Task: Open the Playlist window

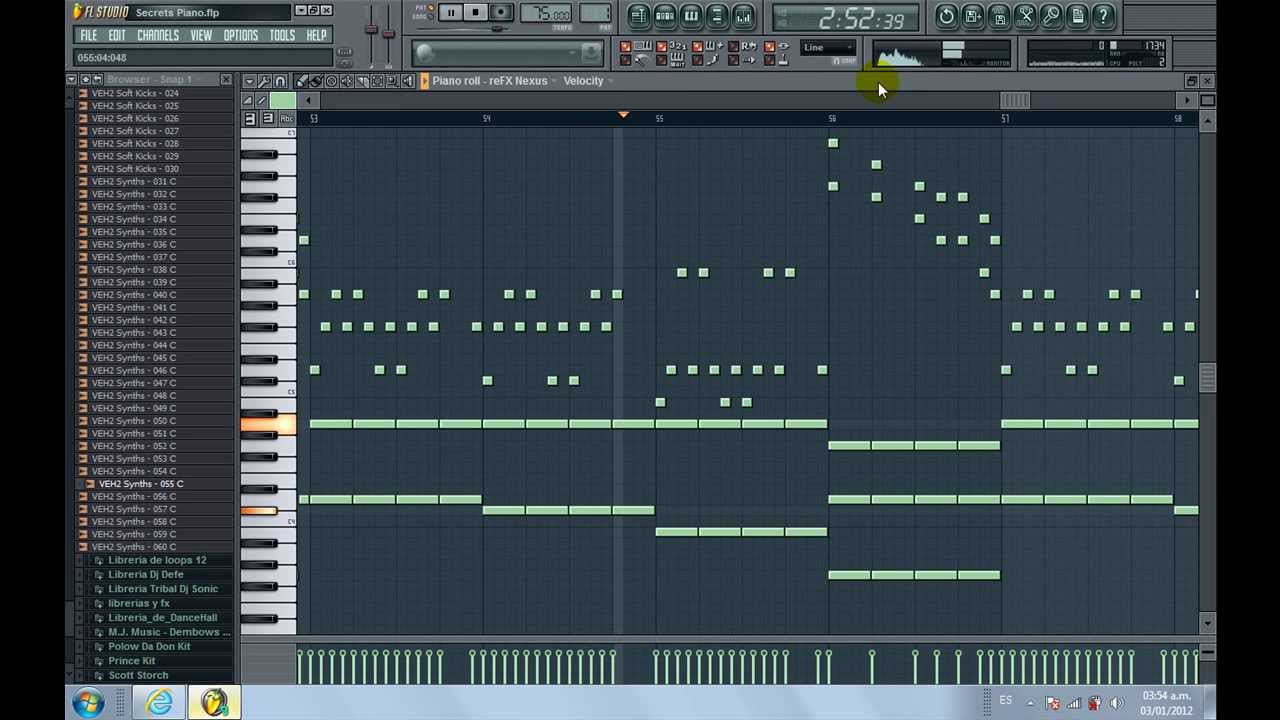Action: pyautogui.click(x=639, y=16)
